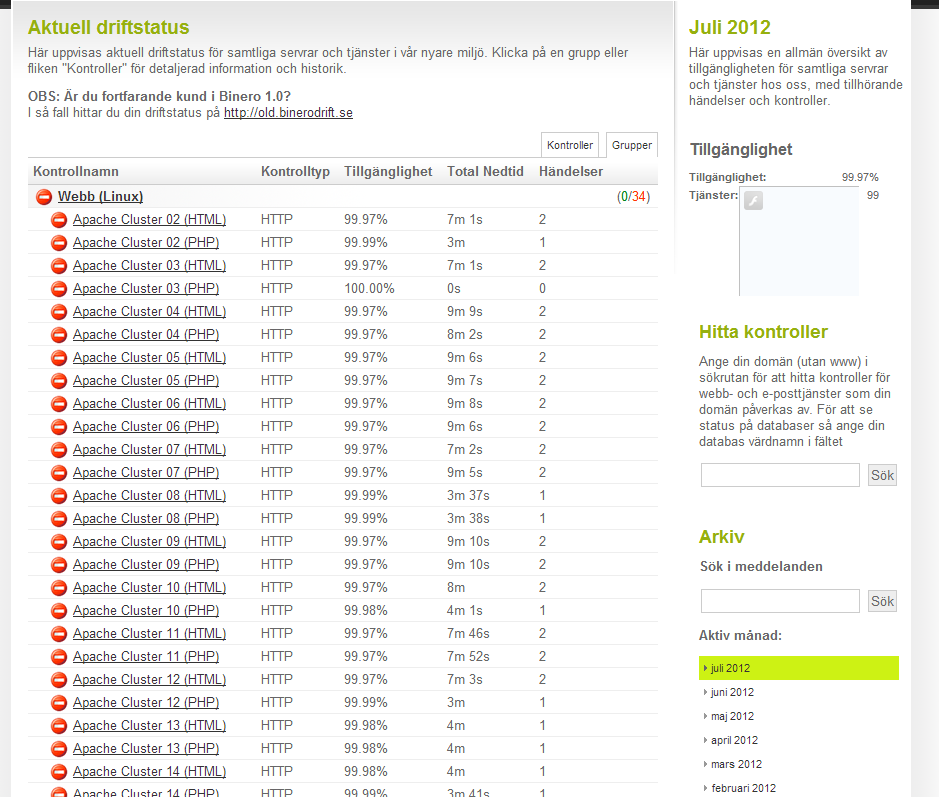Viewport: 939px width, 797px height.
Task: Open Apache Cluster 08 (HTML) details
Action: 149,495
